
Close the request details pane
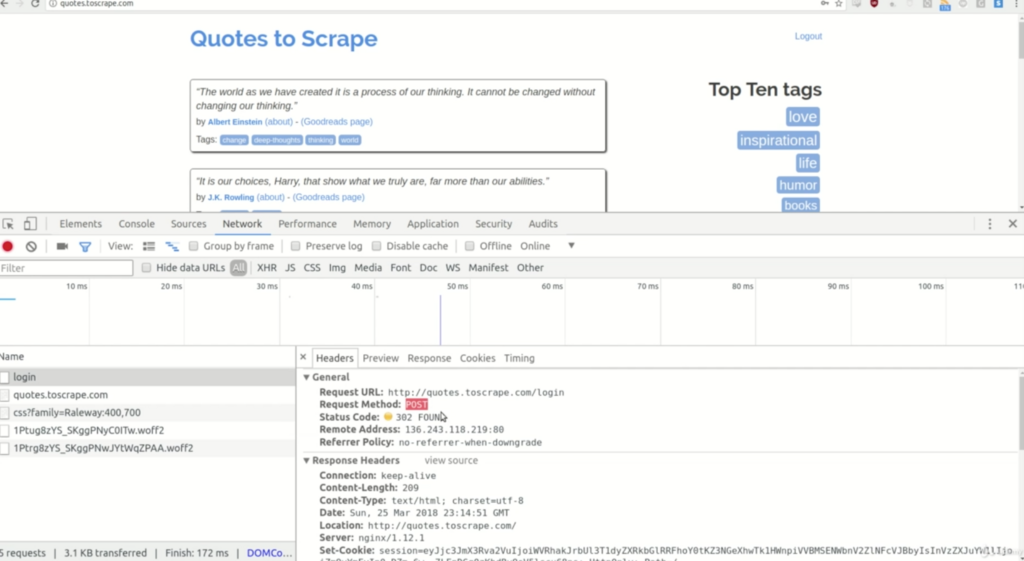(303, 357)
